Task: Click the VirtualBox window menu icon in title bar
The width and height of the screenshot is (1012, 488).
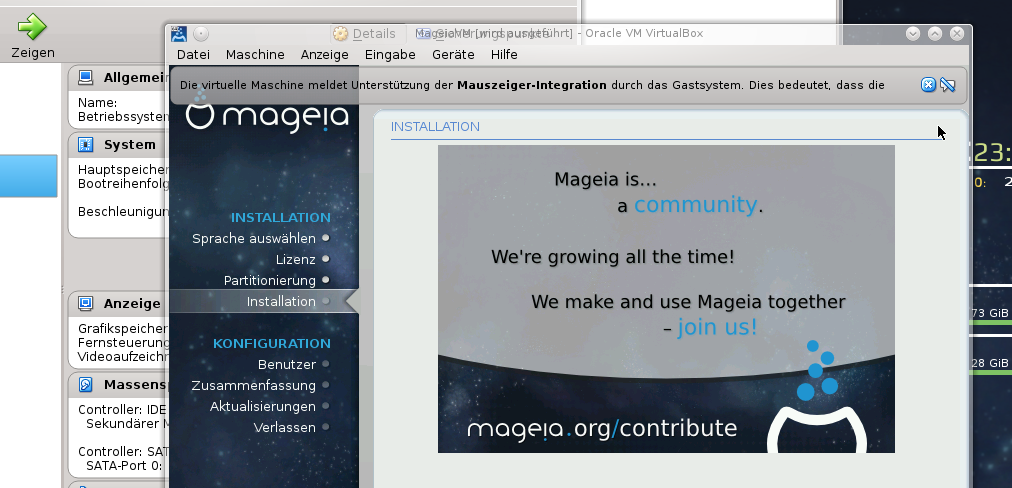Action: pos(179,34)
